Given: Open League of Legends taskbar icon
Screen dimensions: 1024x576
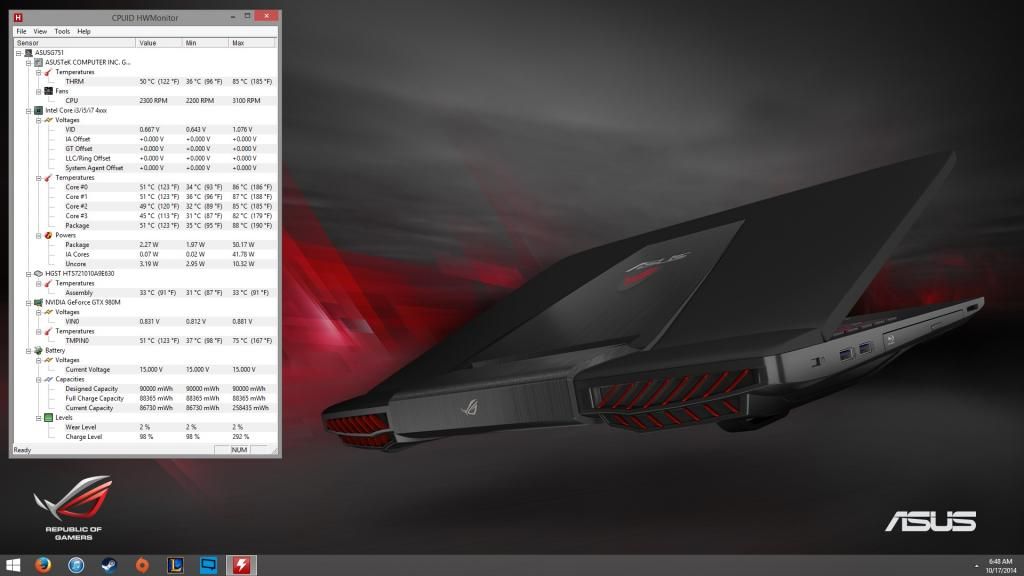Looking at the screenshot, I should pyautogui.click(x=175, y=565).
